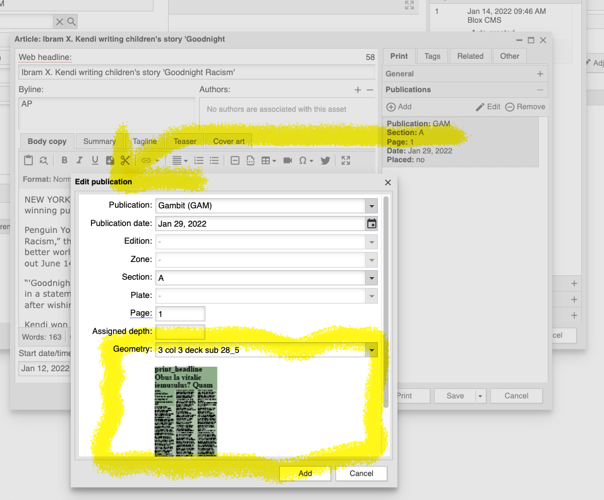
Task: Click the Publication date text field
Action: (x=260, y=224)
